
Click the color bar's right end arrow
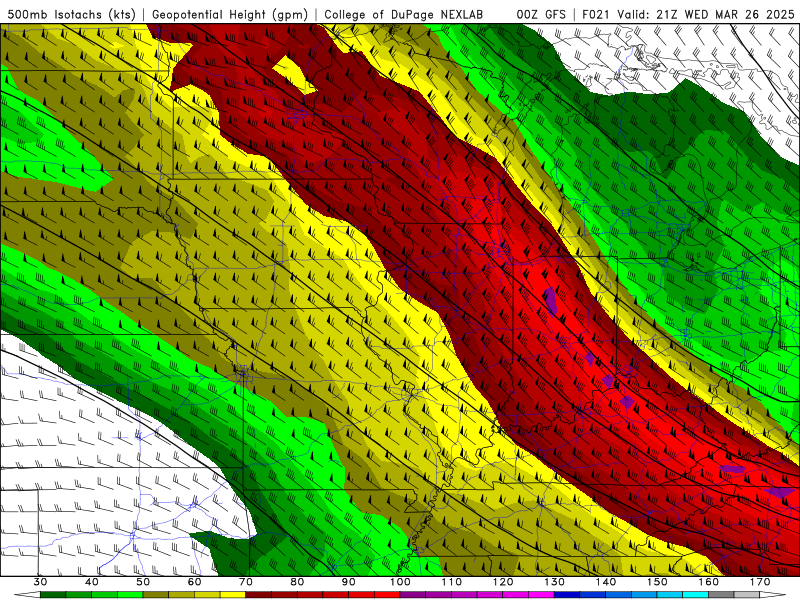pos(772,595)
